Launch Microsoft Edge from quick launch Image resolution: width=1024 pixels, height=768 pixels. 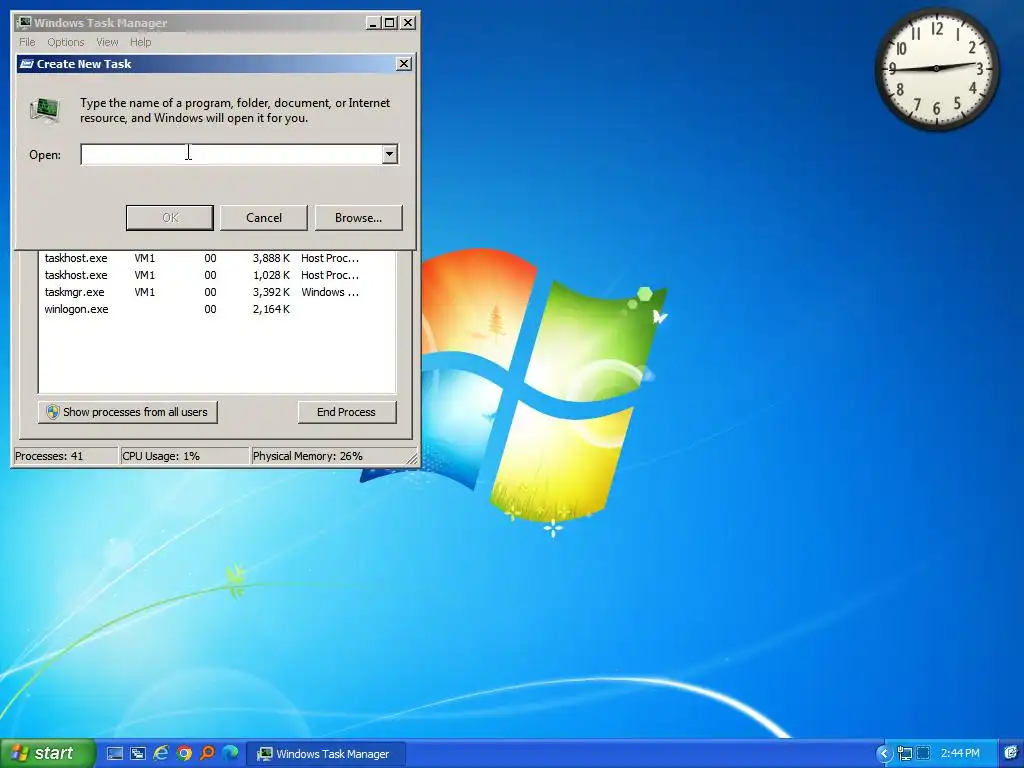click(x=230, y=754)
